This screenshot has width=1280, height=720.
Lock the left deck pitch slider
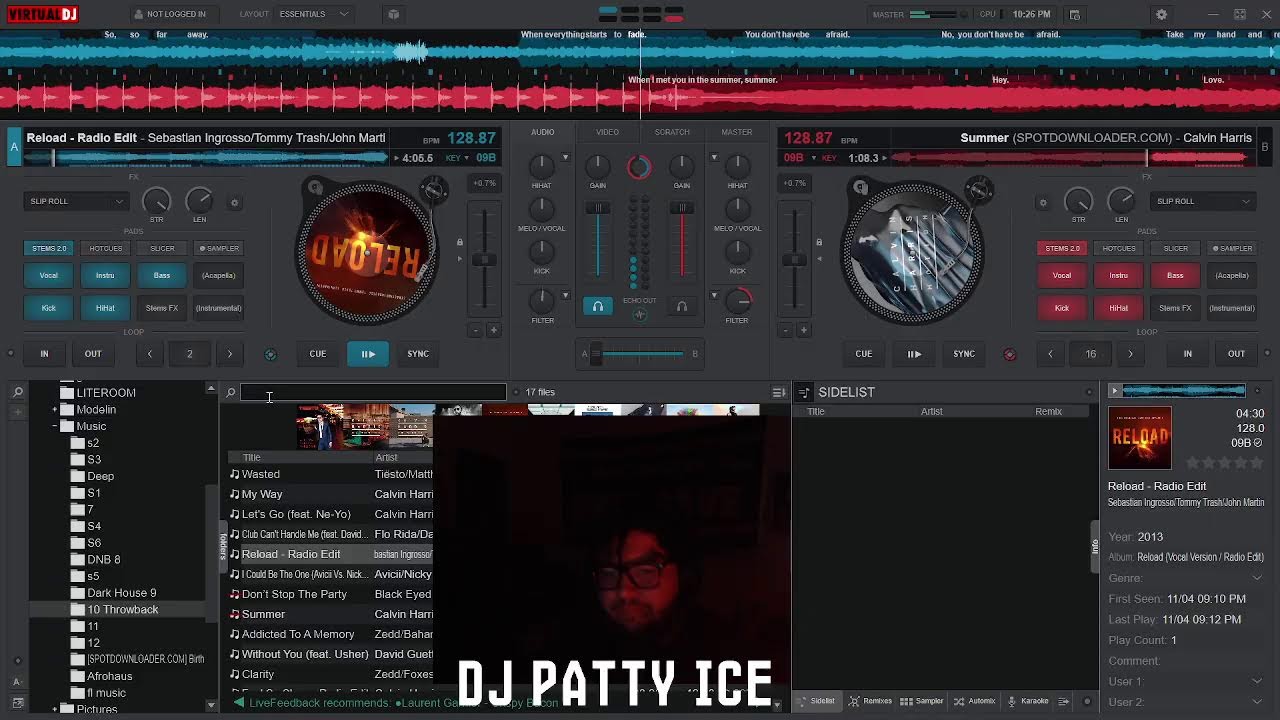pyautogui.click(x=460, y=242)
